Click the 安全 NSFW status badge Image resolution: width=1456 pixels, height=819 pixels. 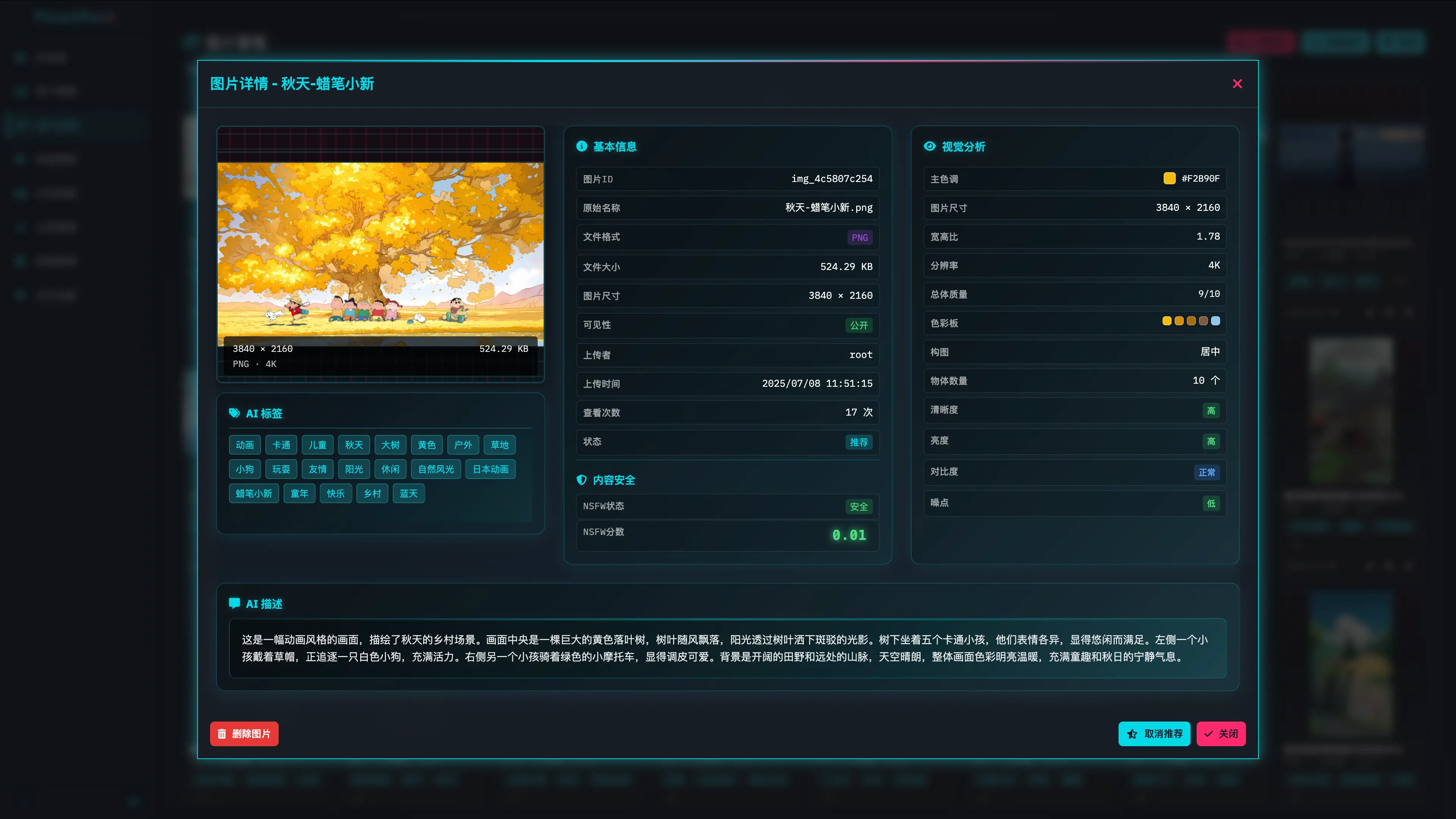pyautogui.click(x=859, y=507)
